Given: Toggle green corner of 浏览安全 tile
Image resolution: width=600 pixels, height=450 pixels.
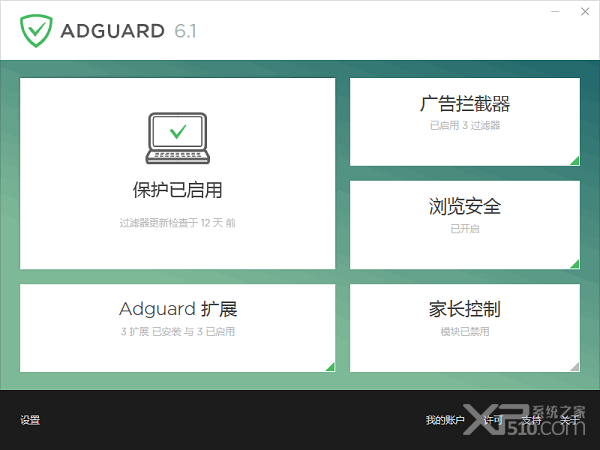Looking at the screenshot, I should (575, 264).
